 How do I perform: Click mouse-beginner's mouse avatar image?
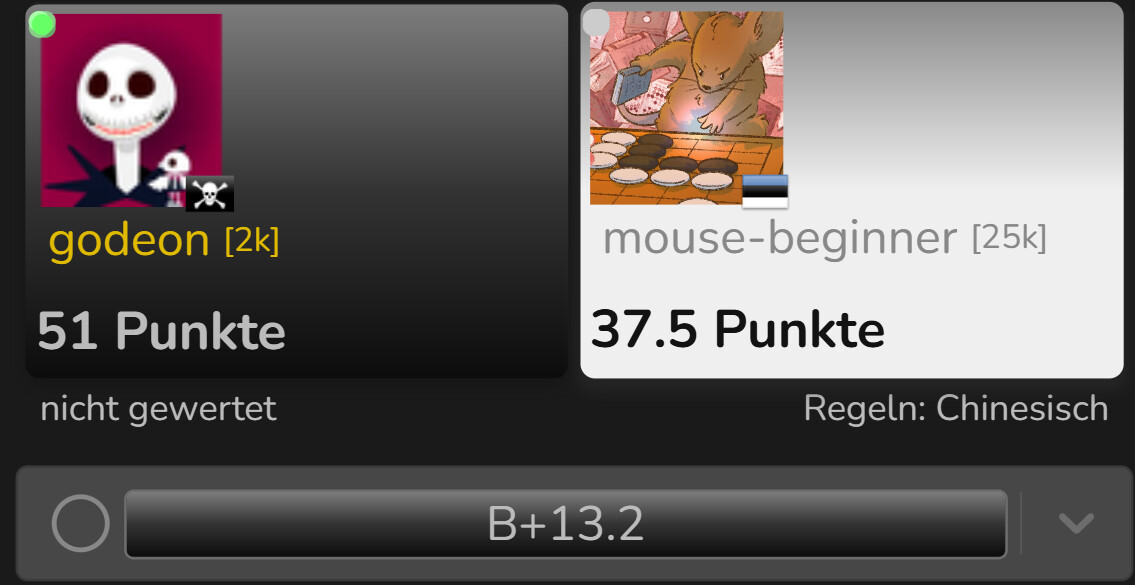(x=686, y=108)
